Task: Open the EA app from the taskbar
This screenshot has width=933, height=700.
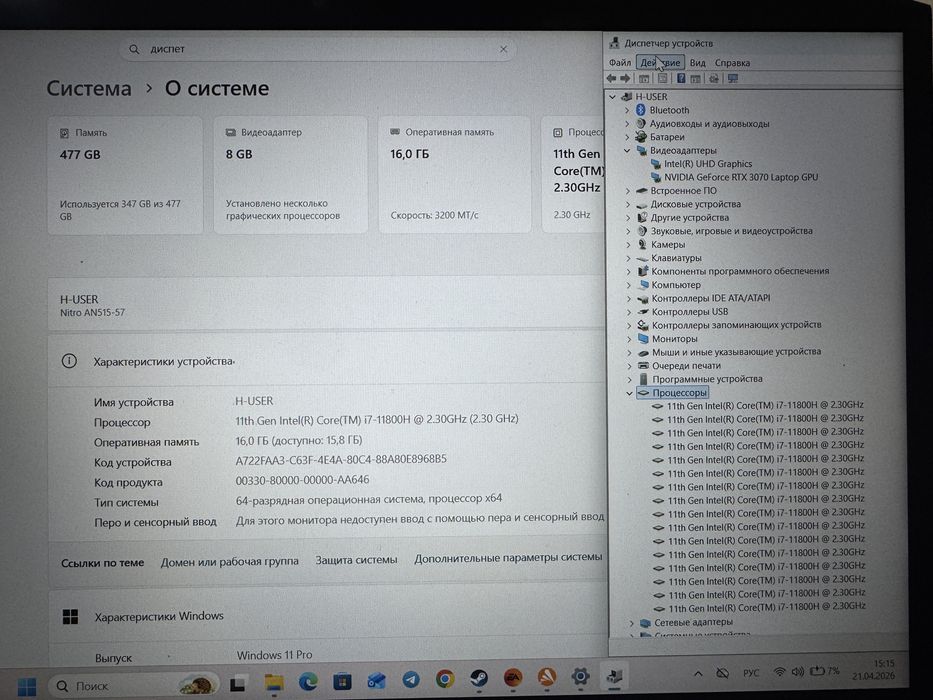Action: (x=513, y=677)
